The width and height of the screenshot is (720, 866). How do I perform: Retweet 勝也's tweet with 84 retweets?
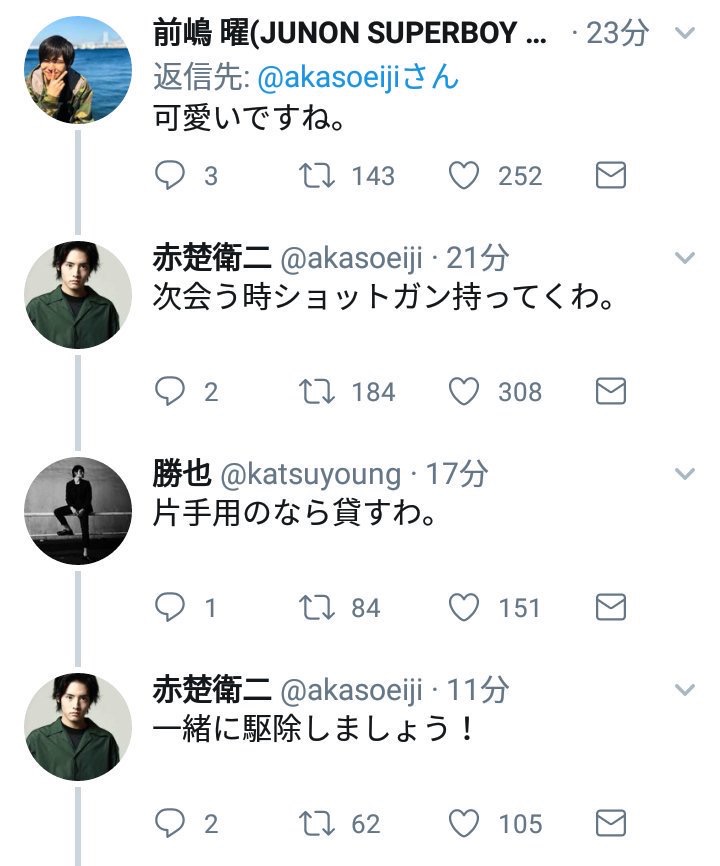coord(316,607)
